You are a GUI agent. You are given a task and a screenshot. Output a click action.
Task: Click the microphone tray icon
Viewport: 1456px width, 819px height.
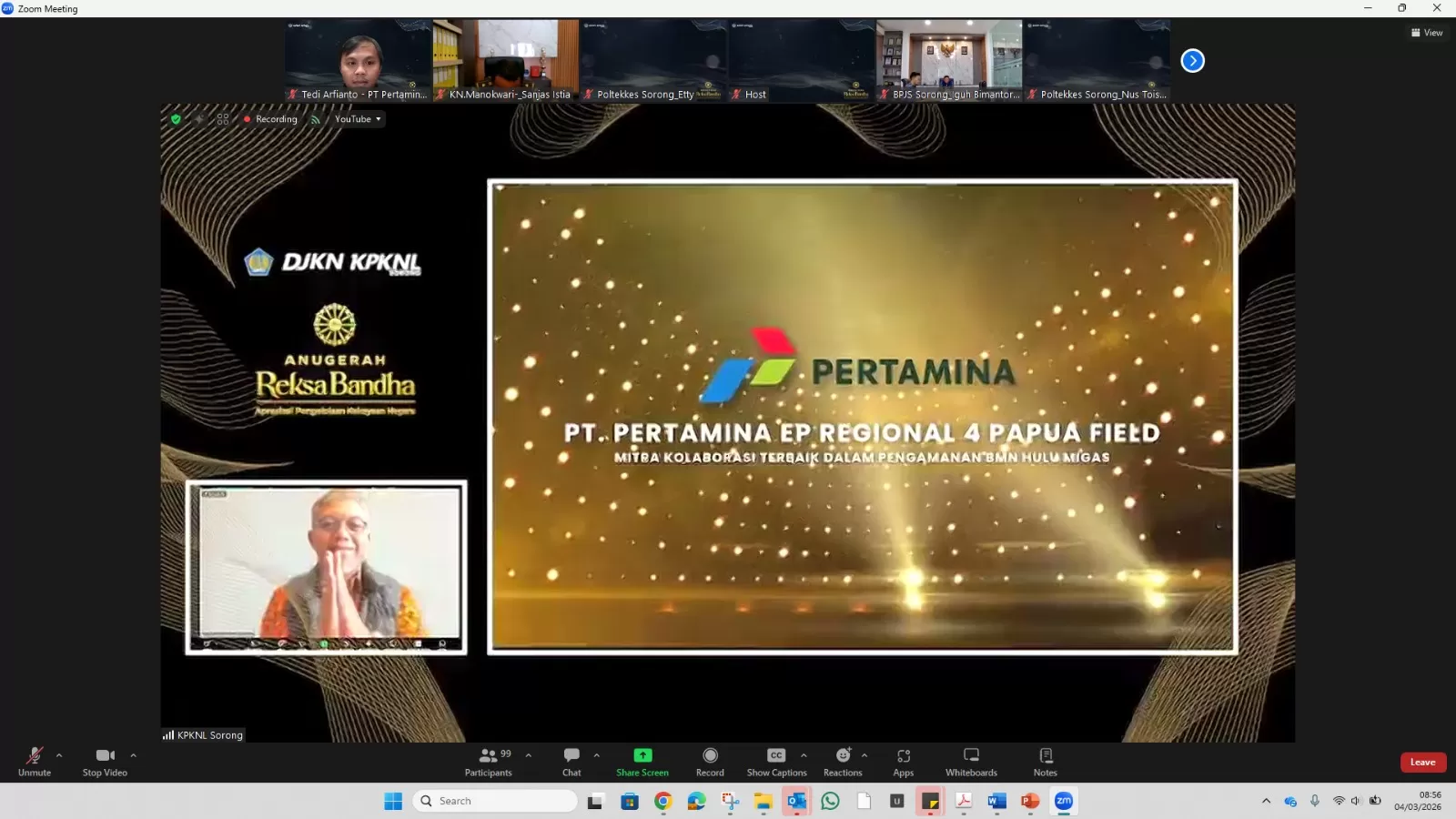tap(1315, 801)
